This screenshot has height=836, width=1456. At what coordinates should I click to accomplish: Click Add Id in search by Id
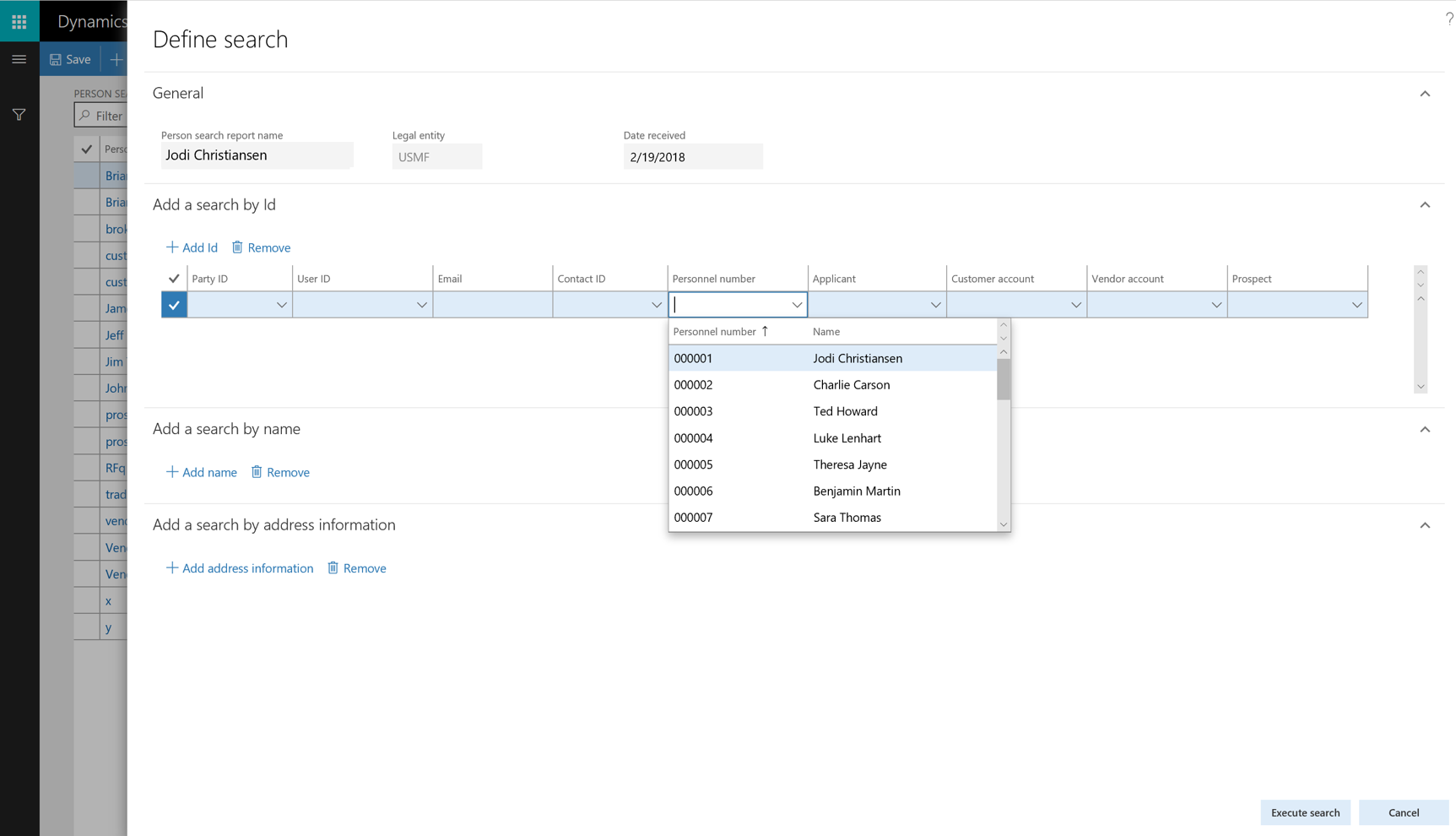pos(192,247)
